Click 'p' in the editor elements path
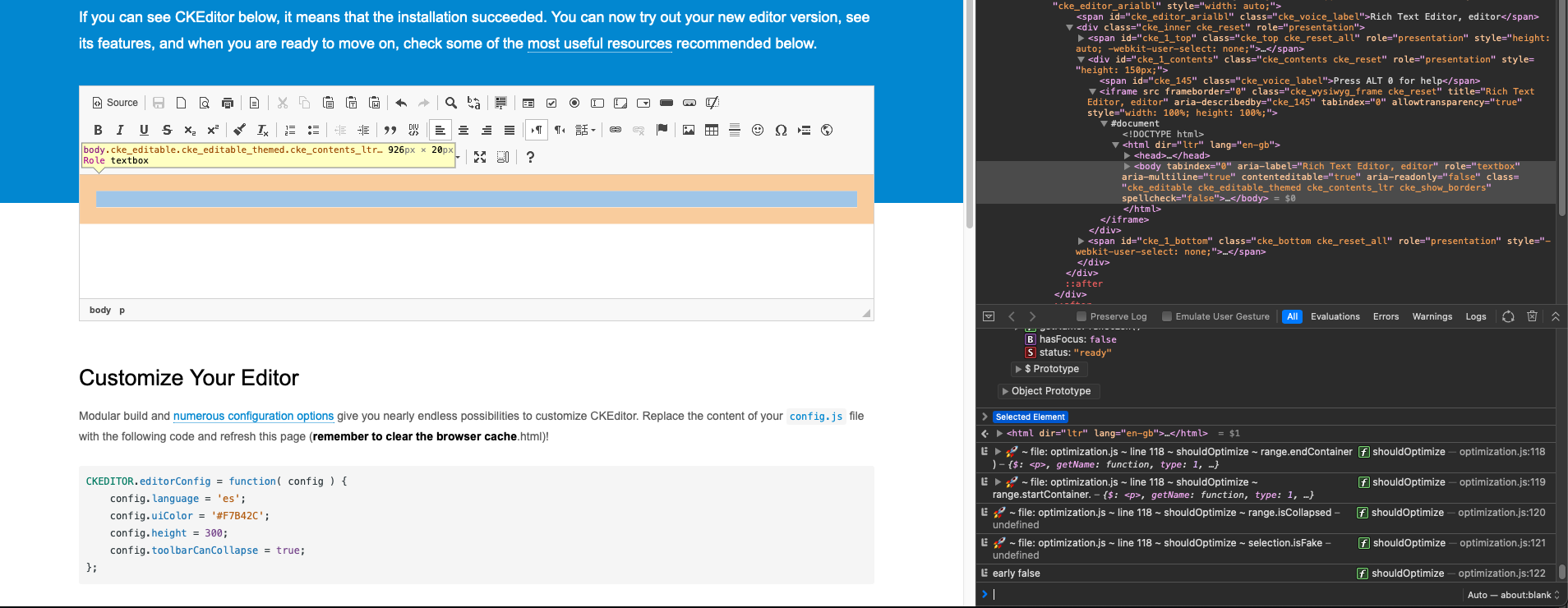The height and width of the screenshot is (608, 1568). click(x=122, y=310)
